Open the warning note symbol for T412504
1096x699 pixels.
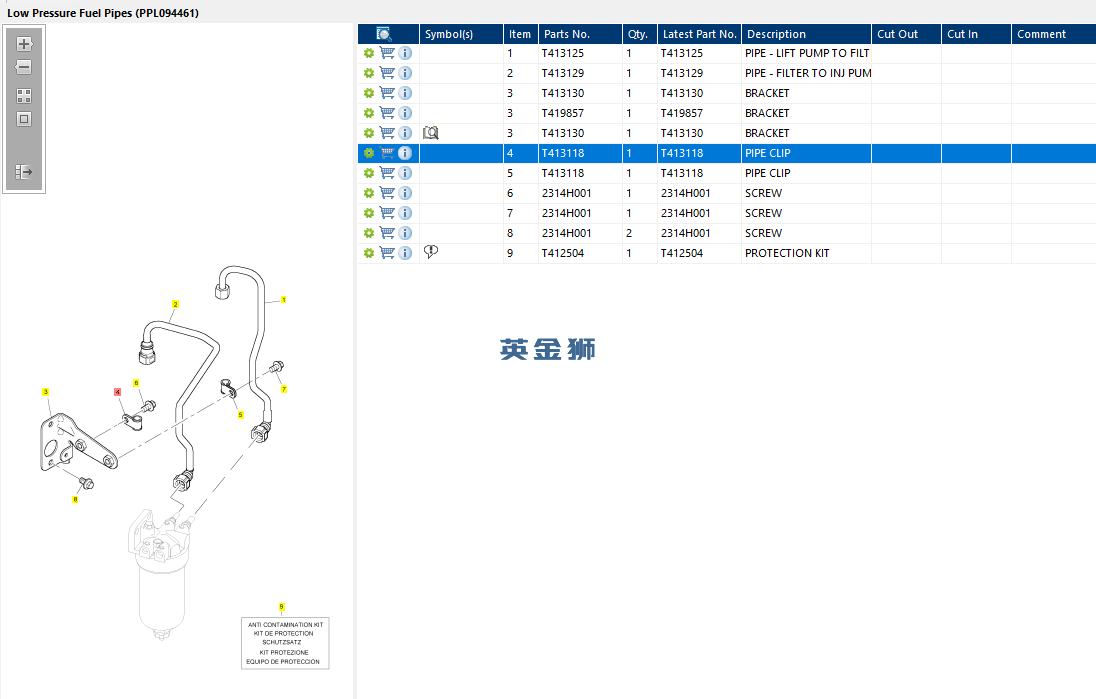431,252
